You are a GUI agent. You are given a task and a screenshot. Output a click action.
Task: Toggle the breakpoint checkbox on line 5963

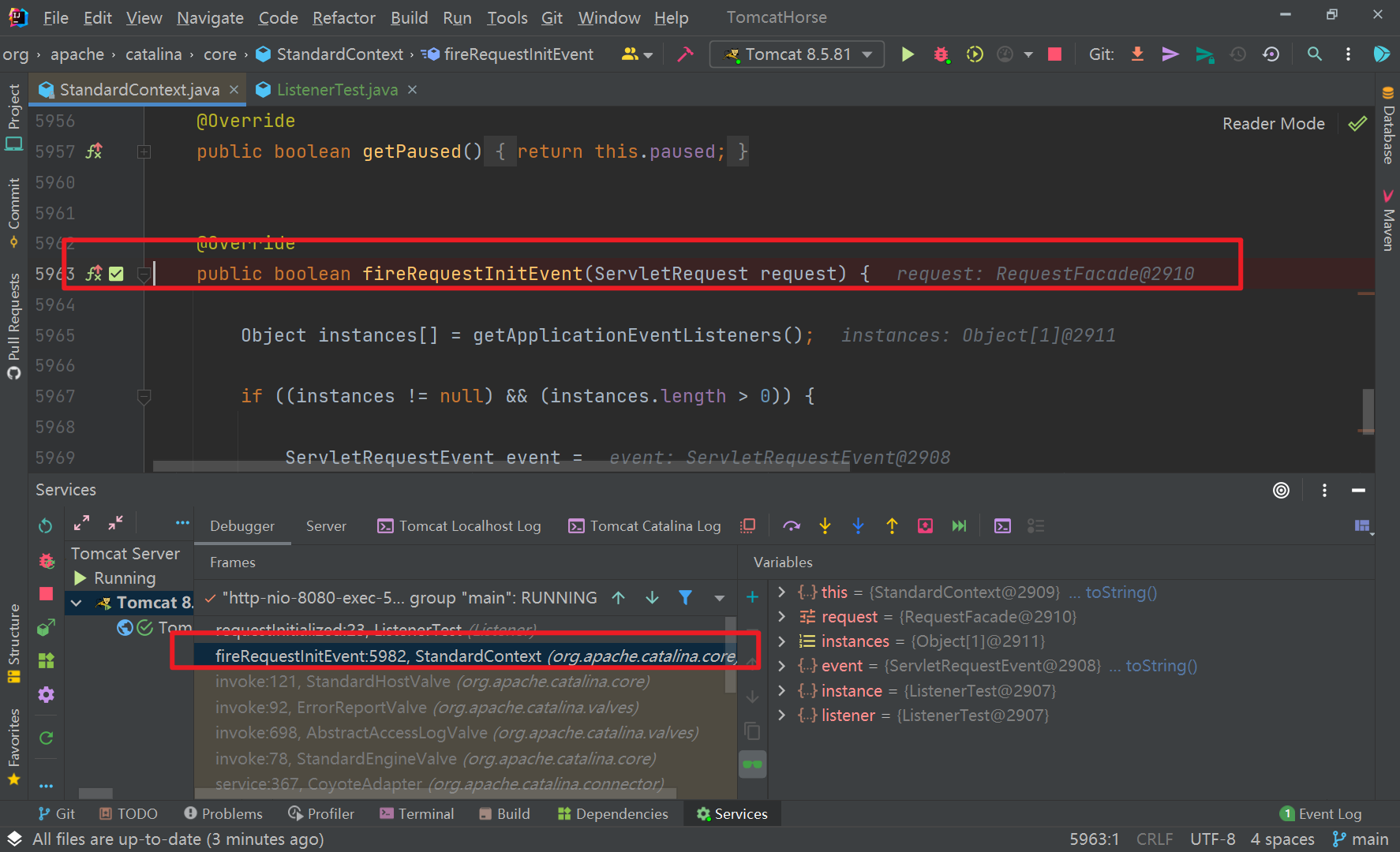point(116,273)
